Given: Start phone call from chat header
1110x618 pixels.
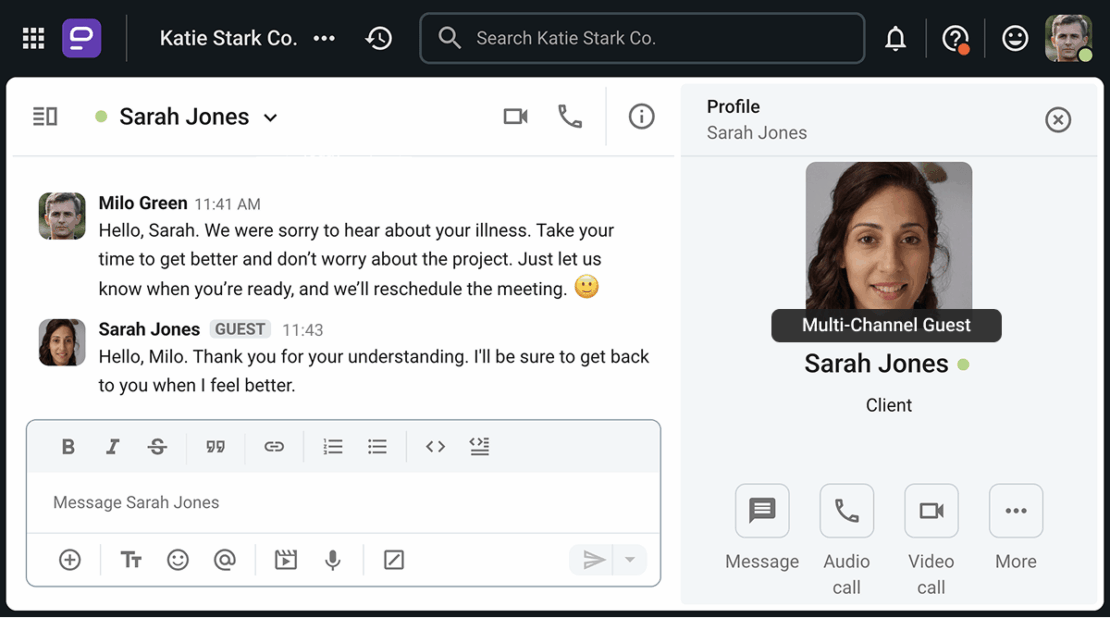Looking at the screenshot, I should [570, 116].
